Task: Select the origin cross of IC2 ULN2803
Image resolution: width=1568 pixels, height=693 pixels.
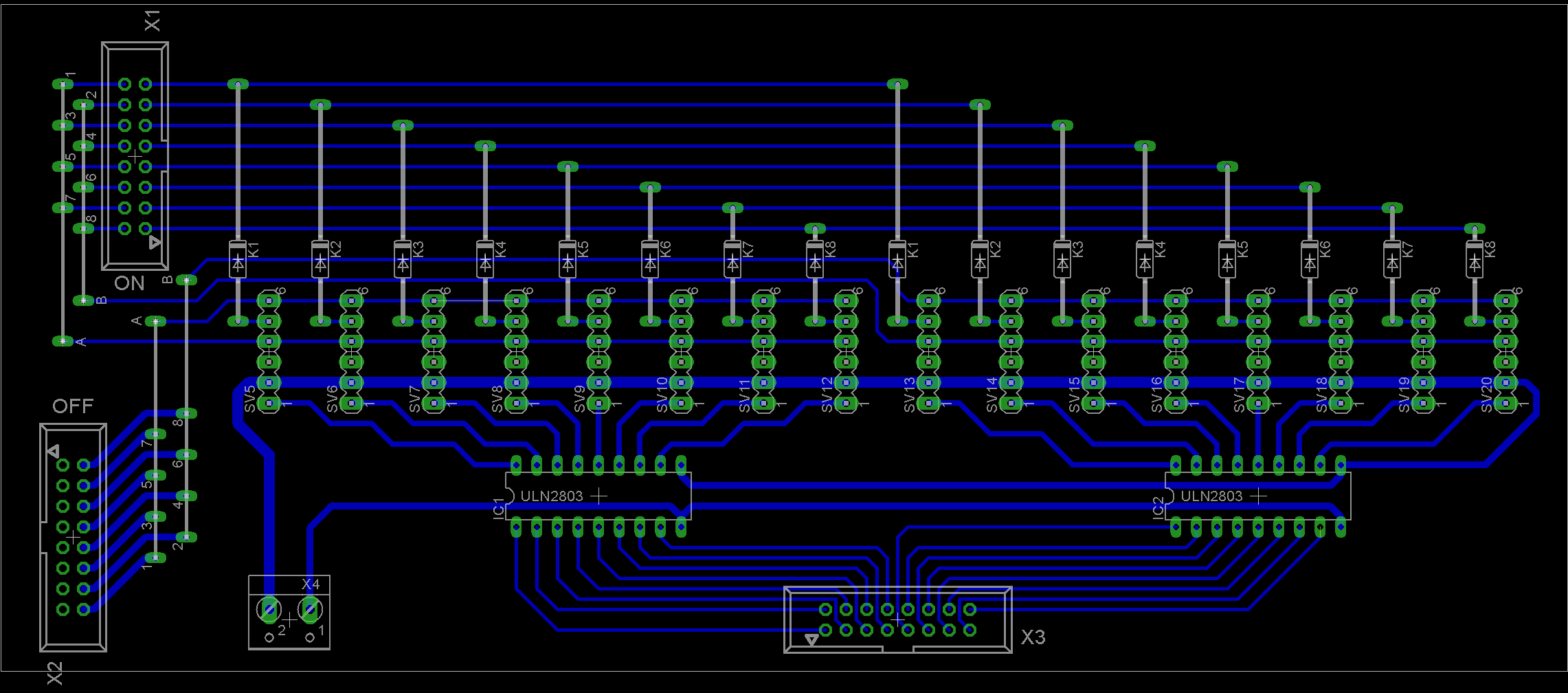Action: 1259,496
